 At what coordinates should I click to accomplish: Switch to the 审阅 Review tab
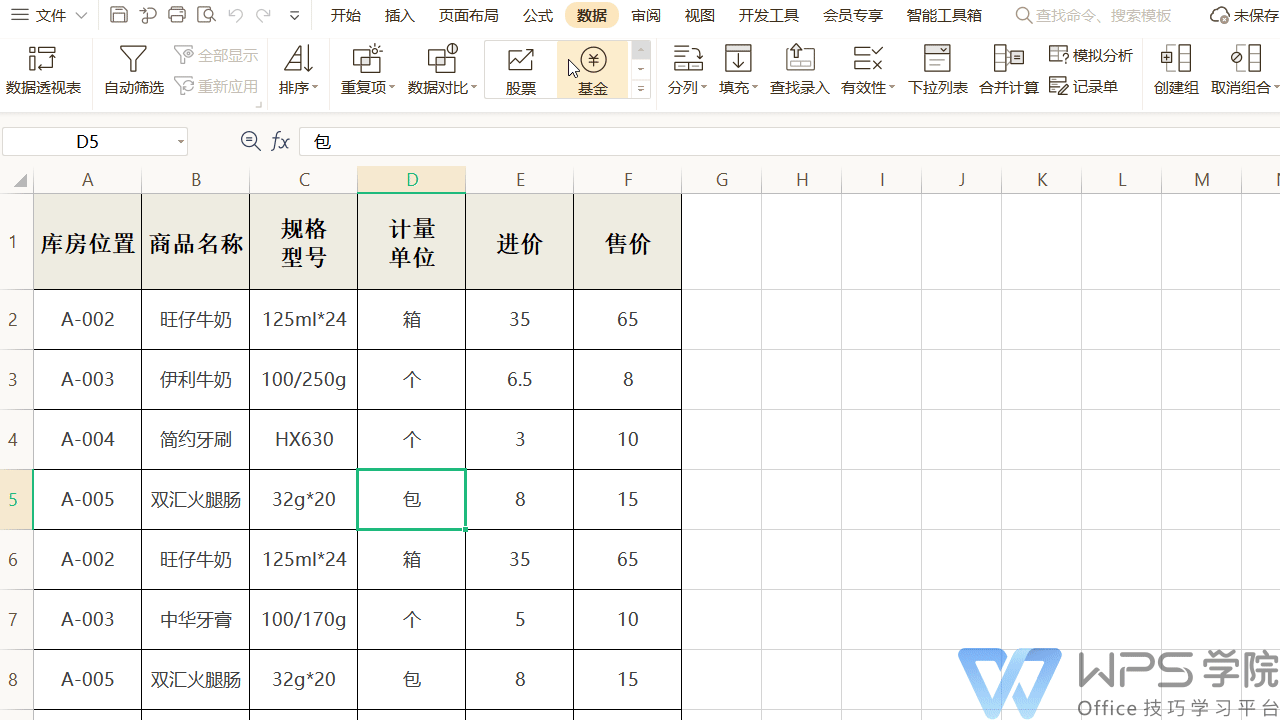646,15
